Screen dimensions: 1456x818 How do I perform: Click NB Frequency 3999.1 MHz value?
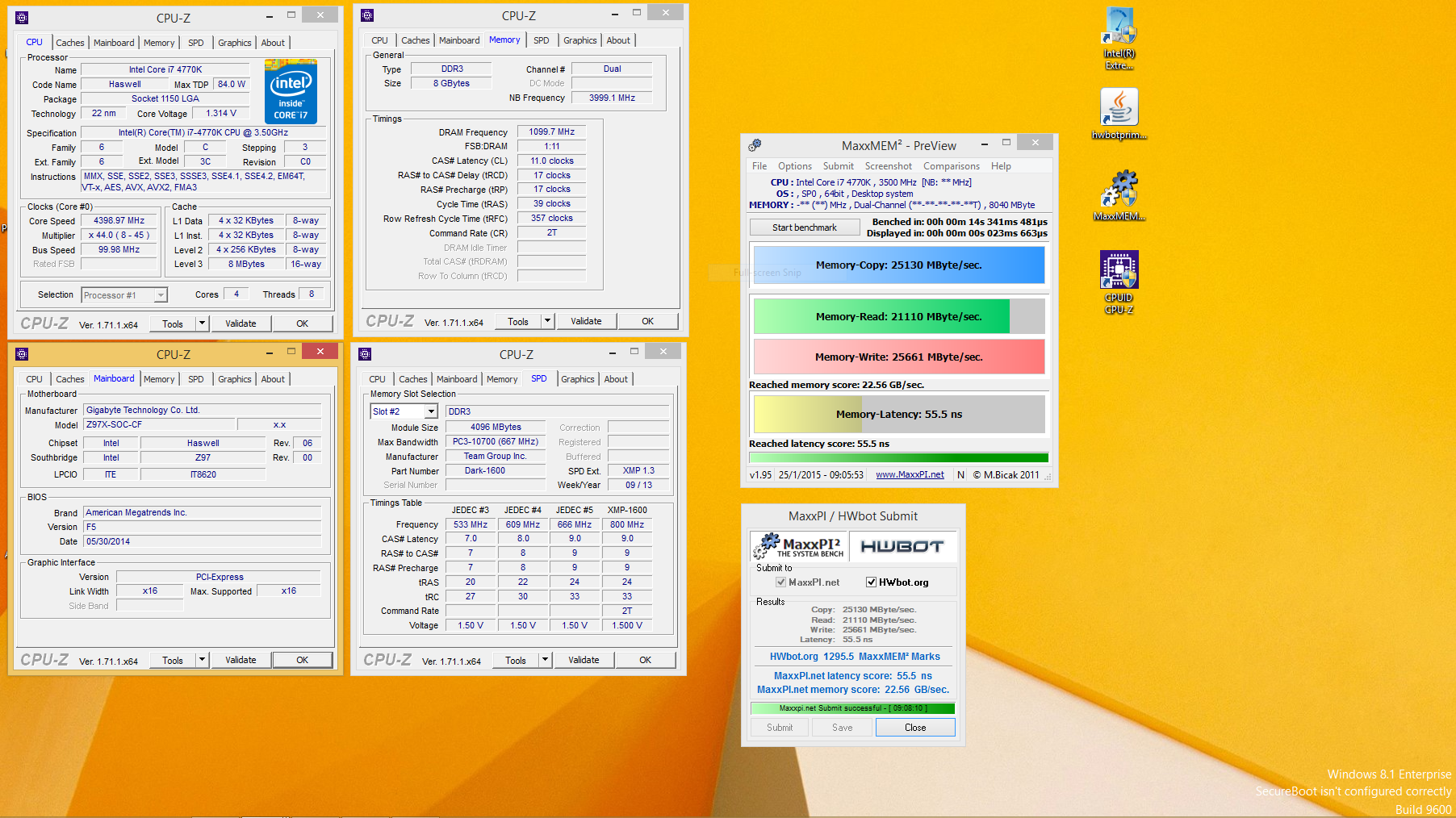(612, 98)
